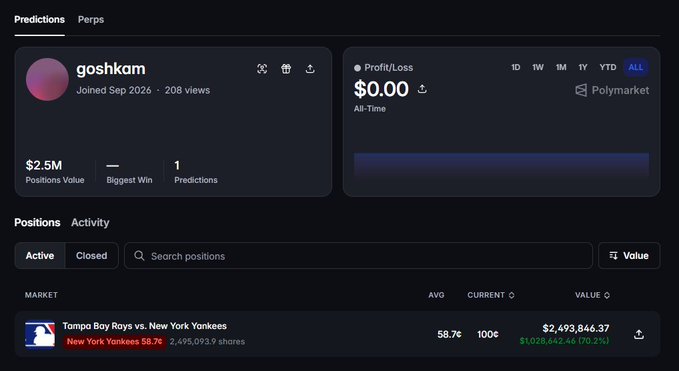Select the Closed positions filter

[x=91, y=255]
